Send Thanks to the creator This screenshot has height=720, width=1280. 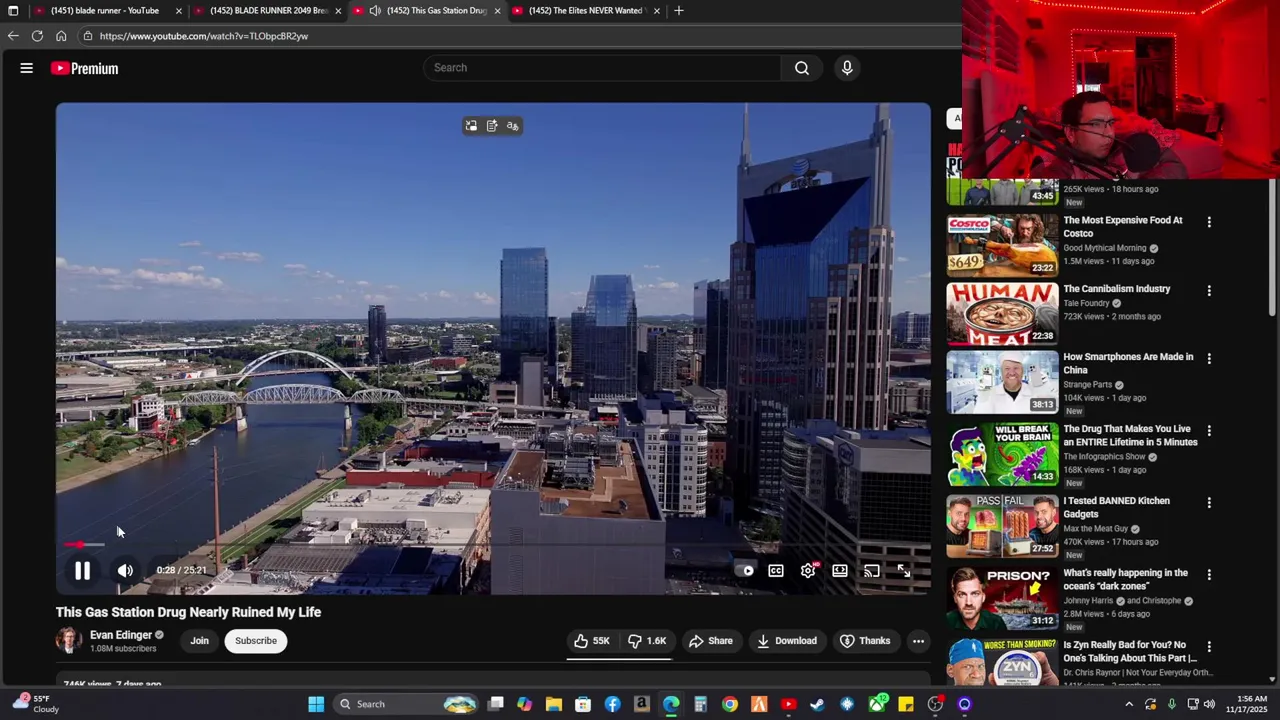[x=865, y=641]
